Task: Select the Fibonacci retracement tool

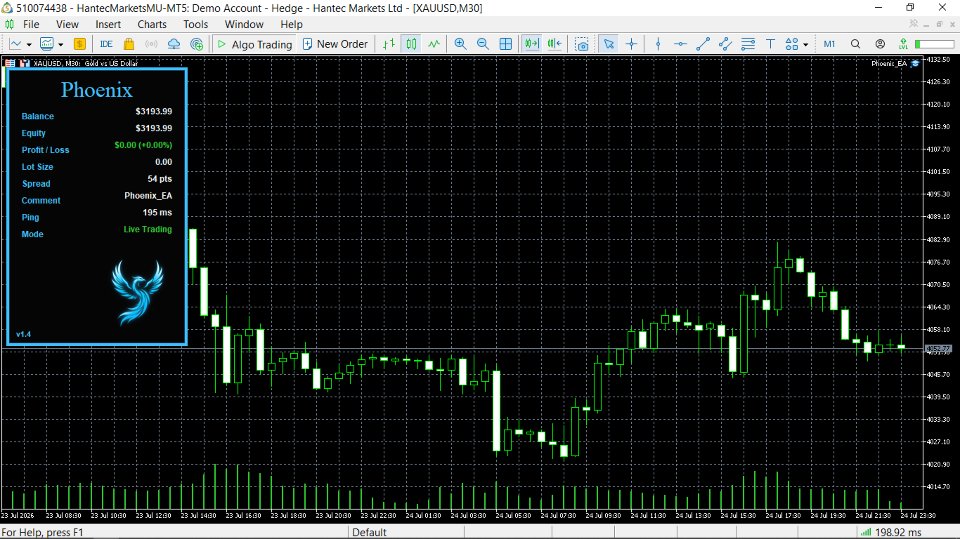Action: point(748,44)
